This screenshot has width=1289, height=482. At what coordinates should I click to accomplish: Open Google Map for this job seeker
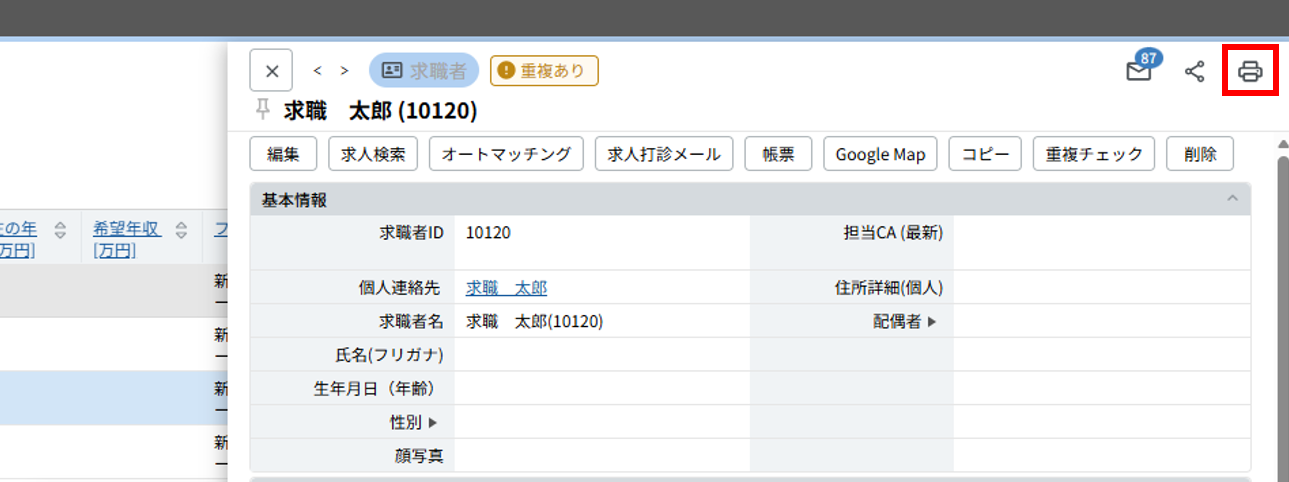[x=880, y=154]
